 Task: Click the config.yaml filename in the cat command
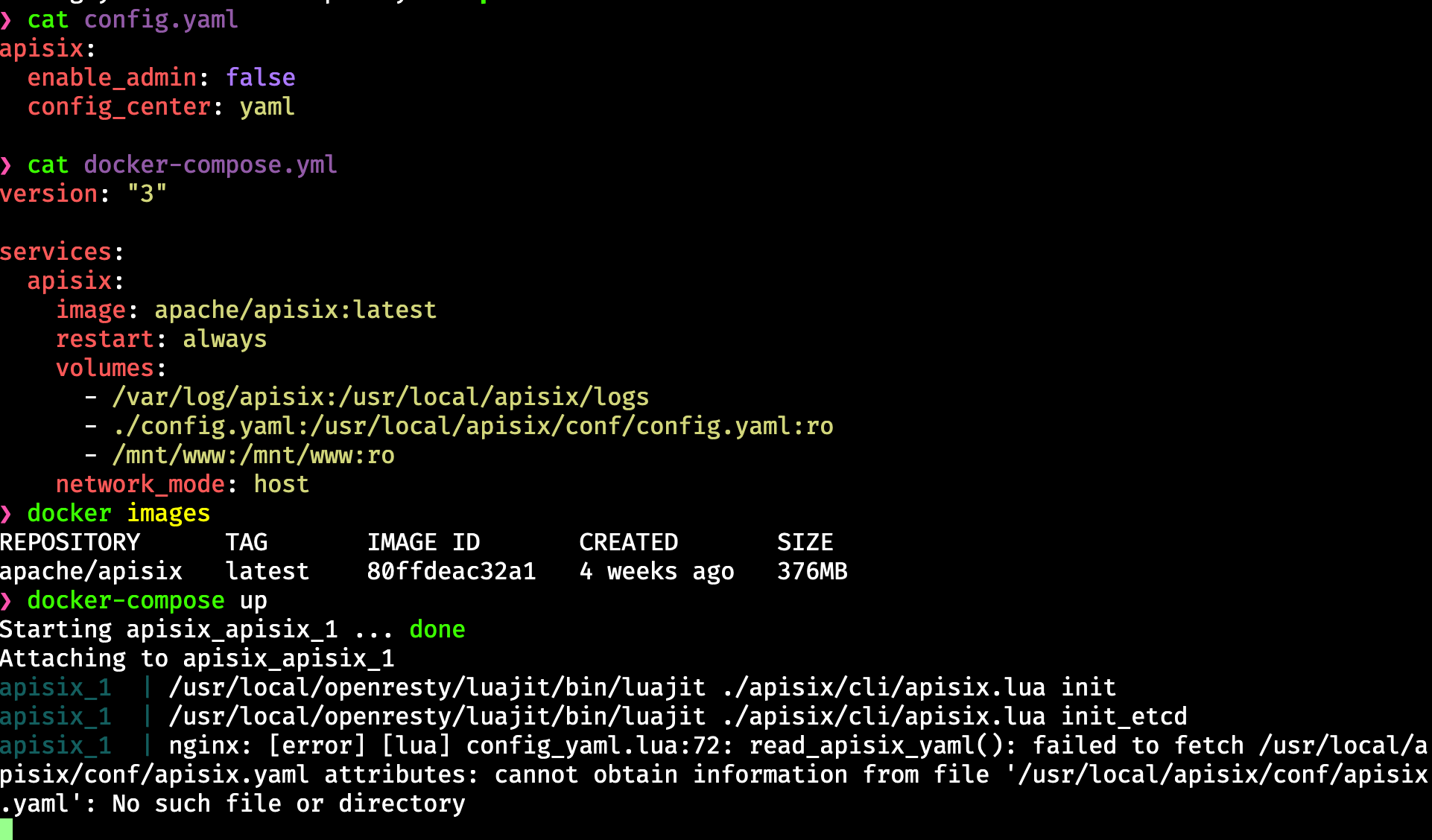[x=161, y=19]
